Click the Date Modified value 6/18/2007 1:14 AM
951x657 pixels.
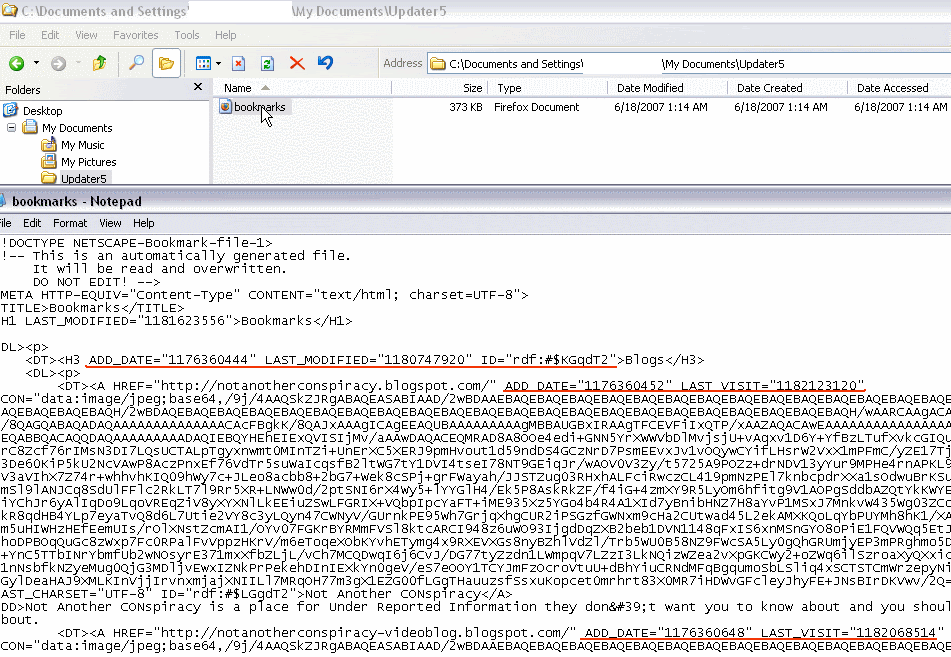tap(660, 107)
